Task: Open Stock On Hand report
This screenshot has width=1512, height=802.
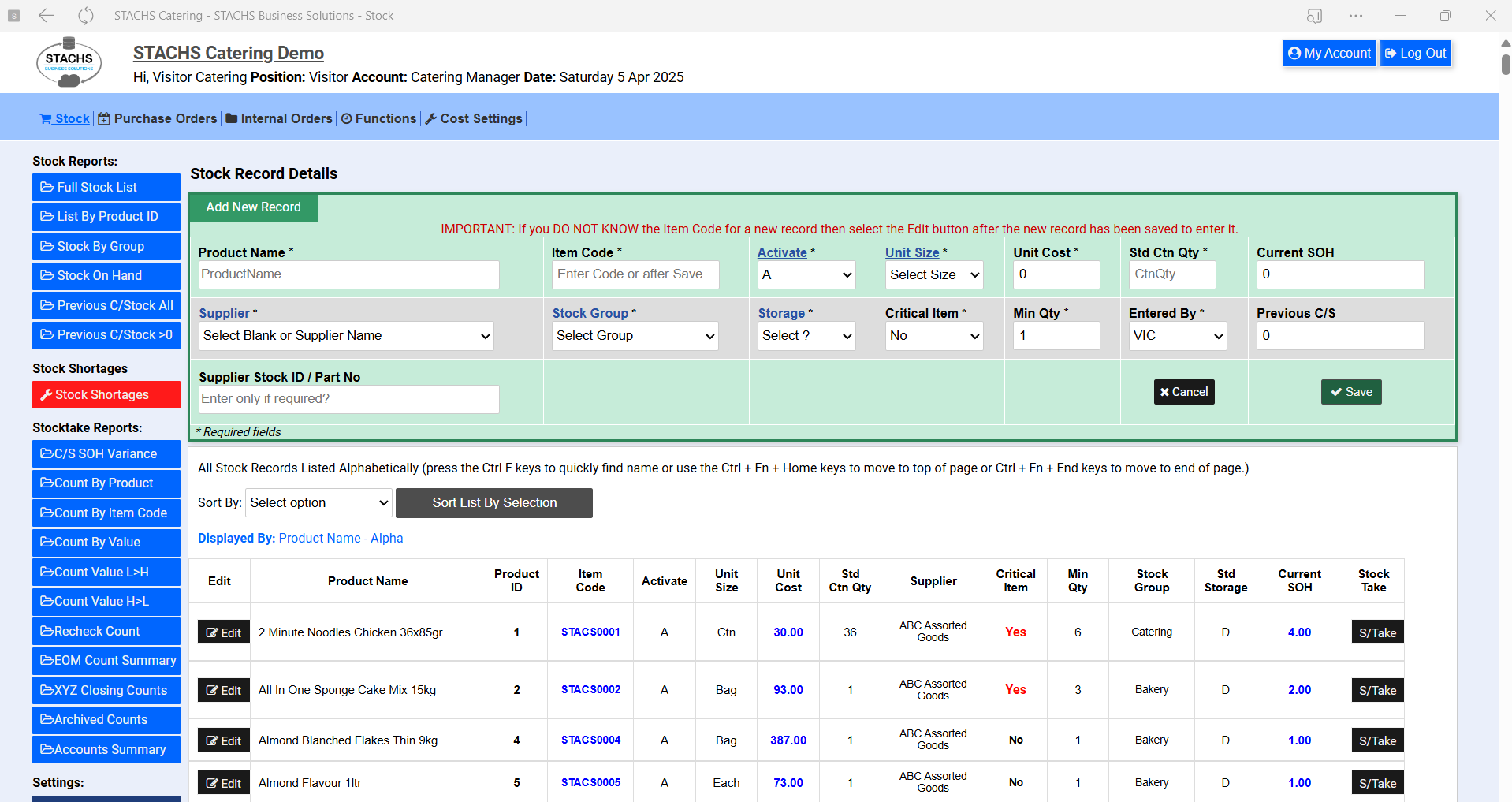Action: click(x=106, y=275)
